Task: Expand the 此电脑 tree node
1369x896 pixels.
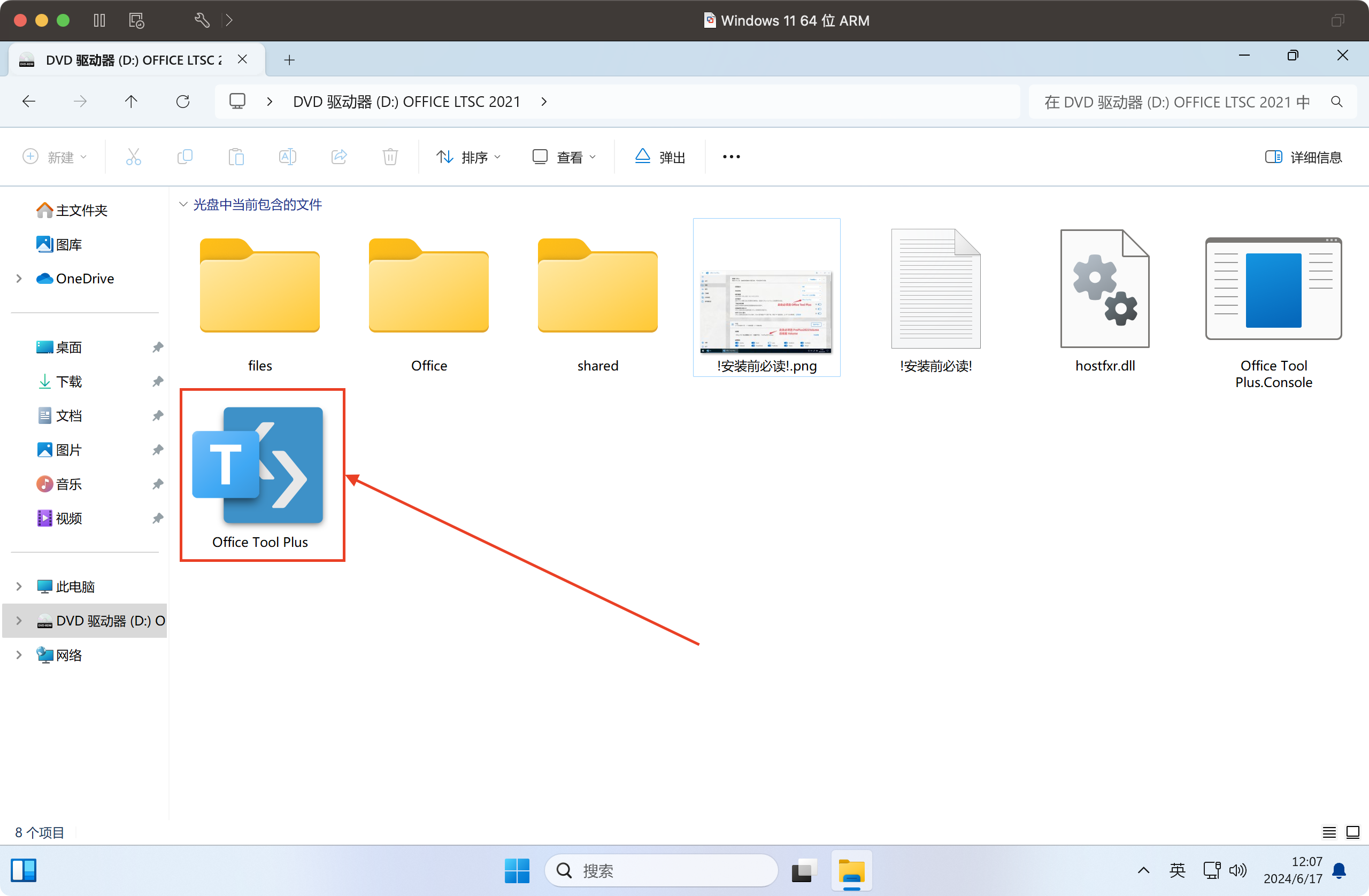Action: point(19,586)
